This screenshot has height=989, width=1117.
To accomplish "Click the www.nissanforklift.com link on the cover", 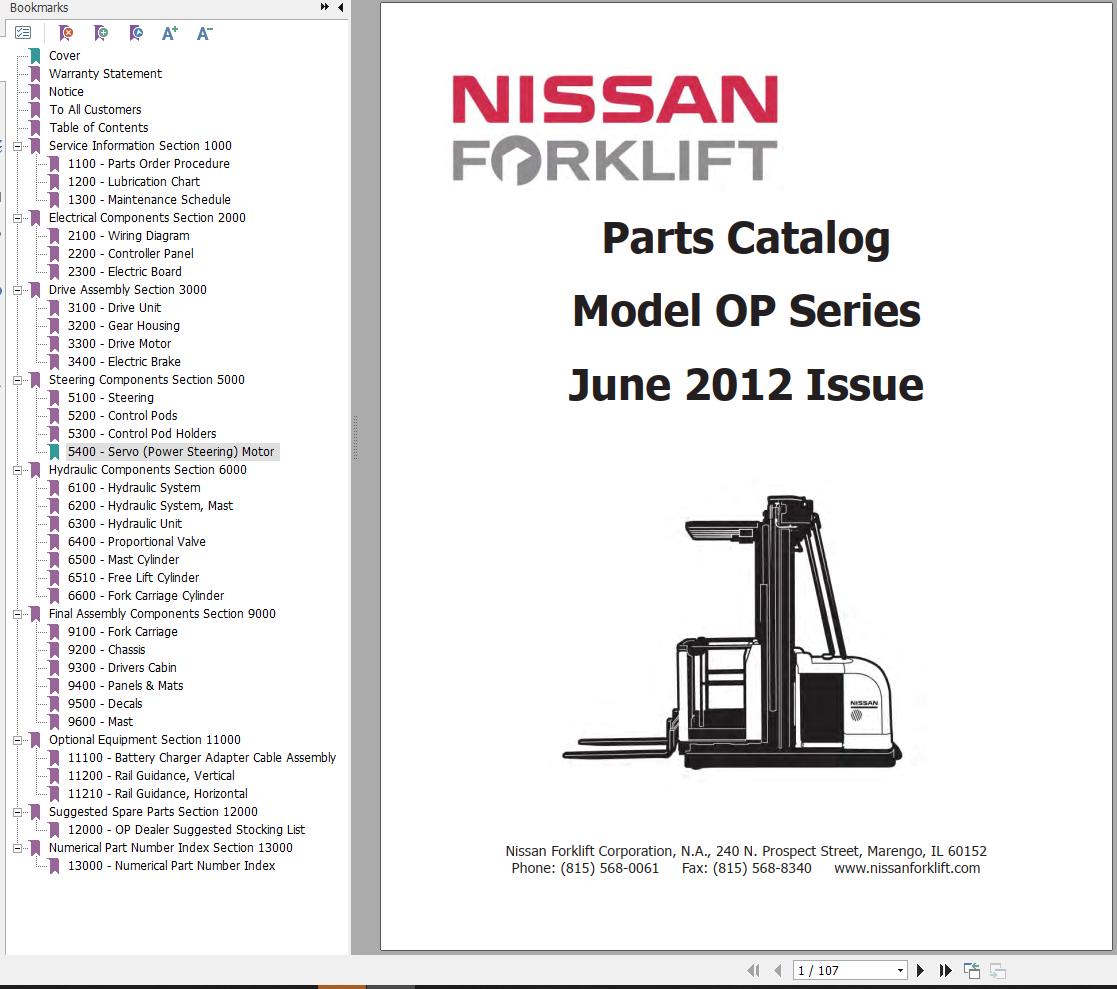I will coord(907,869).
